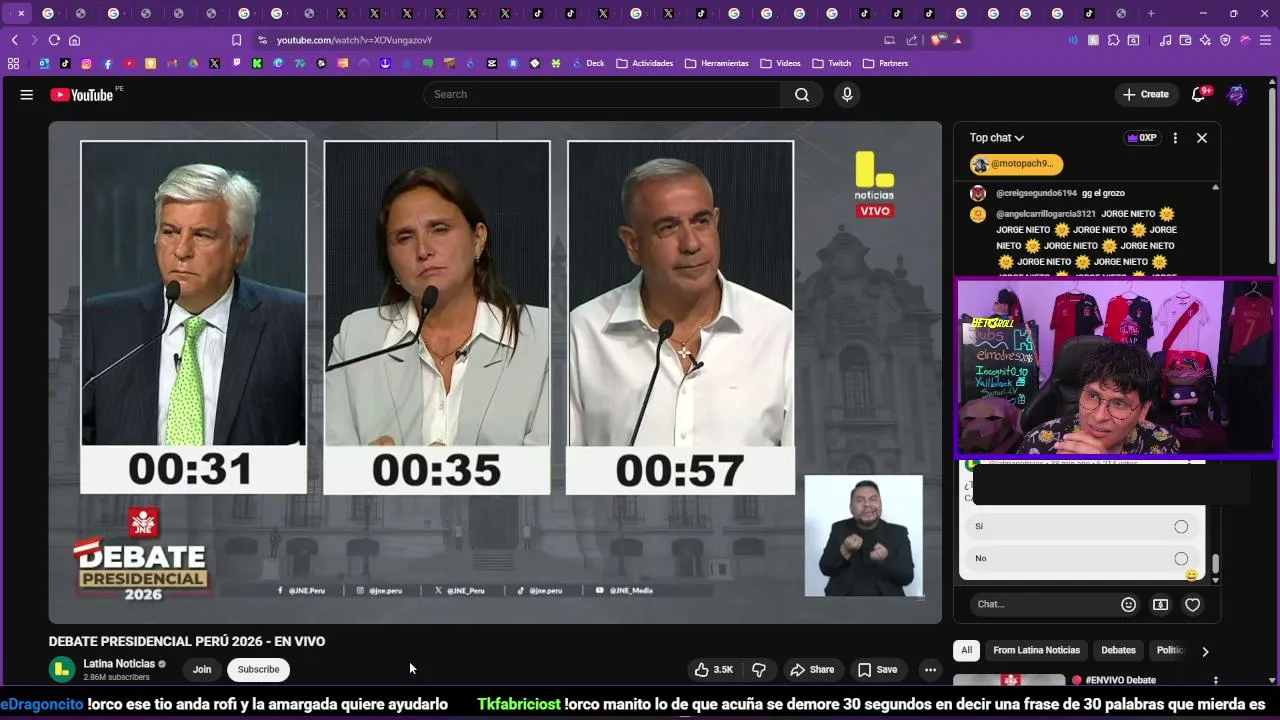Focus the live chat message field

click(1044, 604)
